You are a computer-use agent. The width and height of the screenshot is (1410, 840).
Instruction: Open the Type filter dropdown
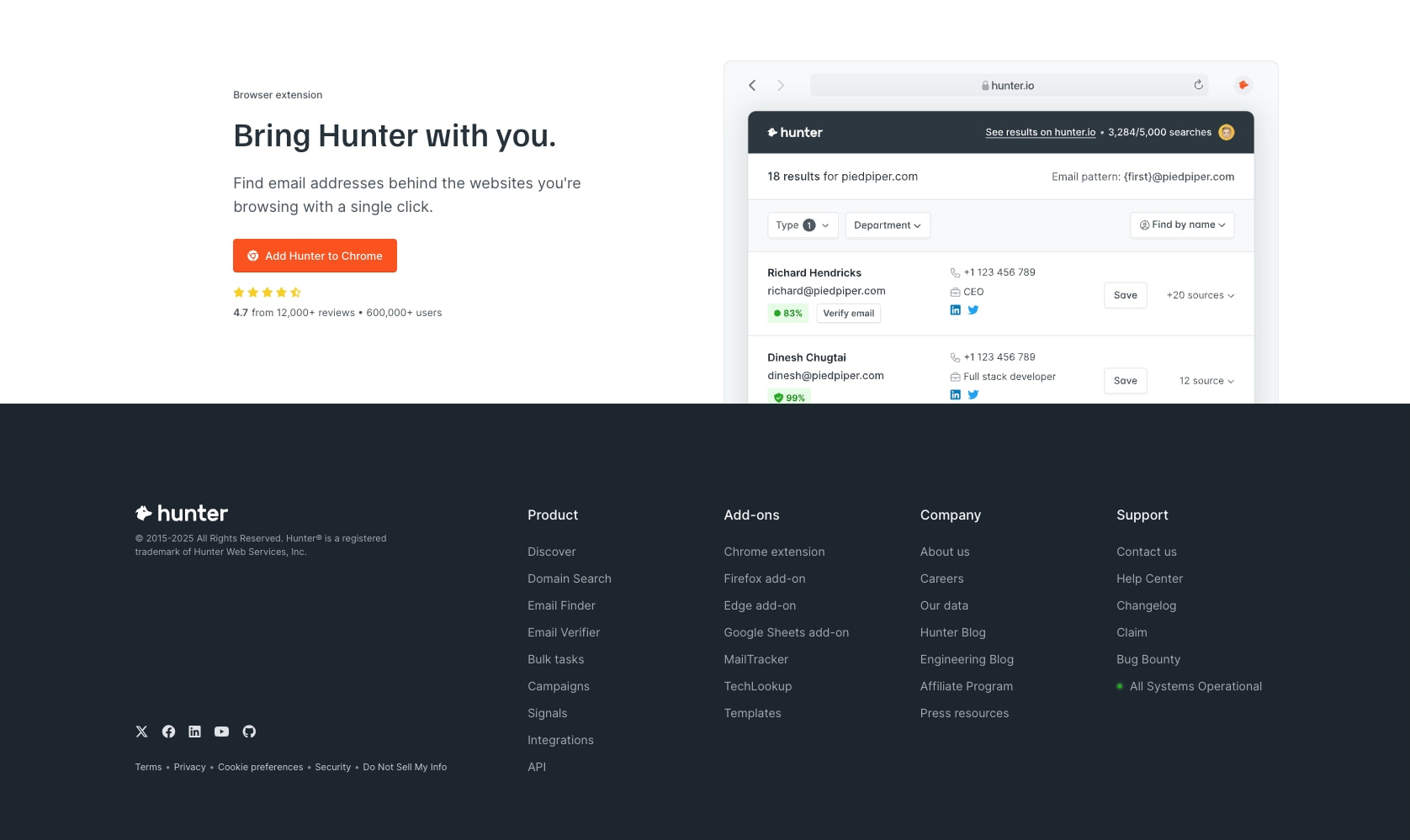pyautogui.click(x=803, y=225)
